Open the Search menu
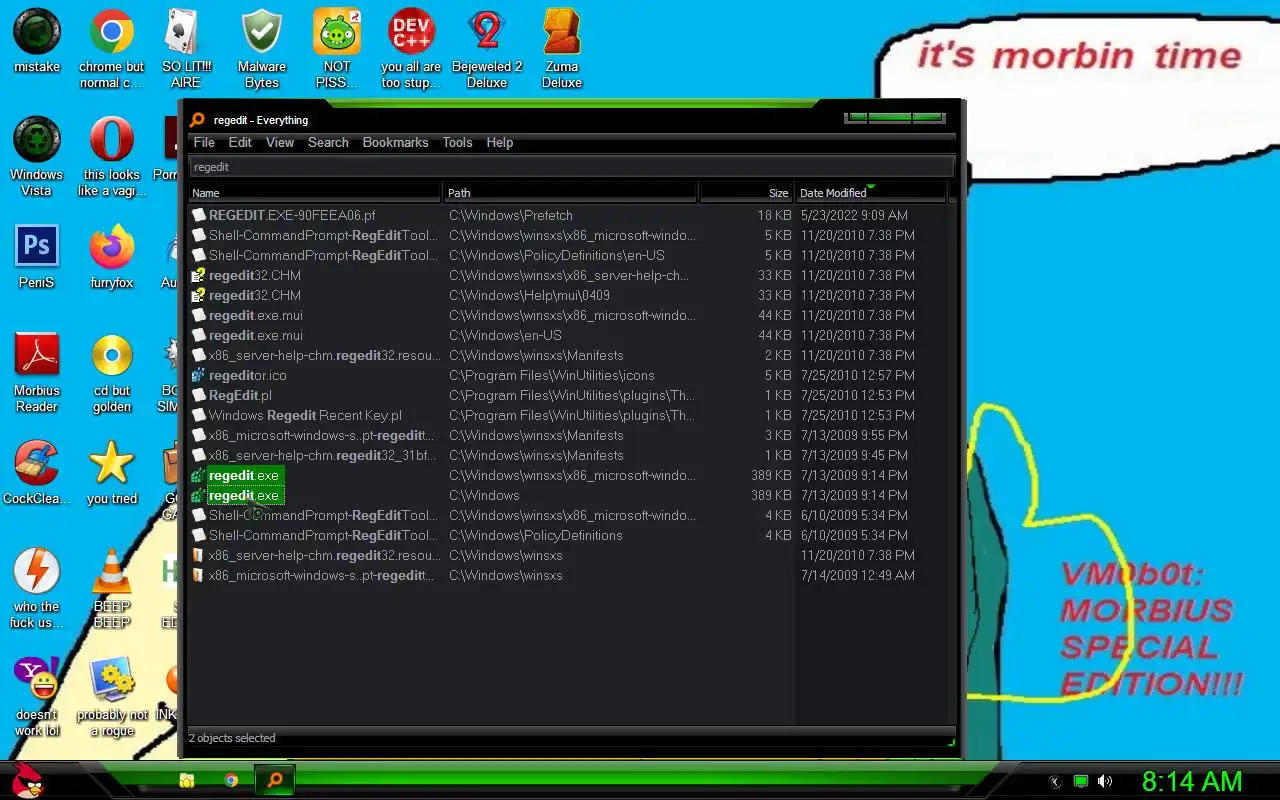1280x800 pixels. point(328,142)
